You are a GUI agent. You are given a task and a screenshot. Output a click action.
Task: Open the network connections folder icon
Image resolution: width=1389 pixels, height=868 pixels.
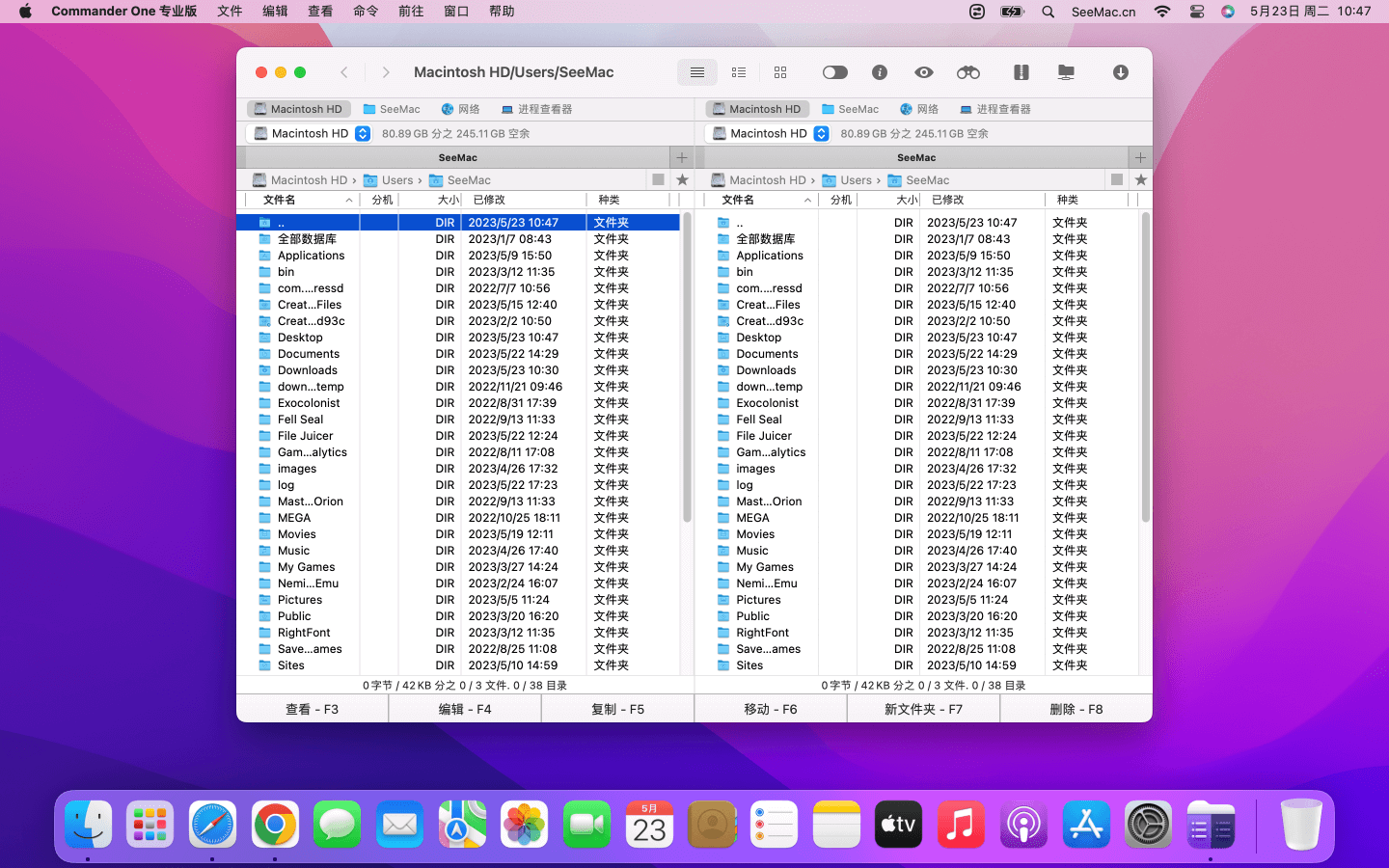click(x=1066, y=72)
